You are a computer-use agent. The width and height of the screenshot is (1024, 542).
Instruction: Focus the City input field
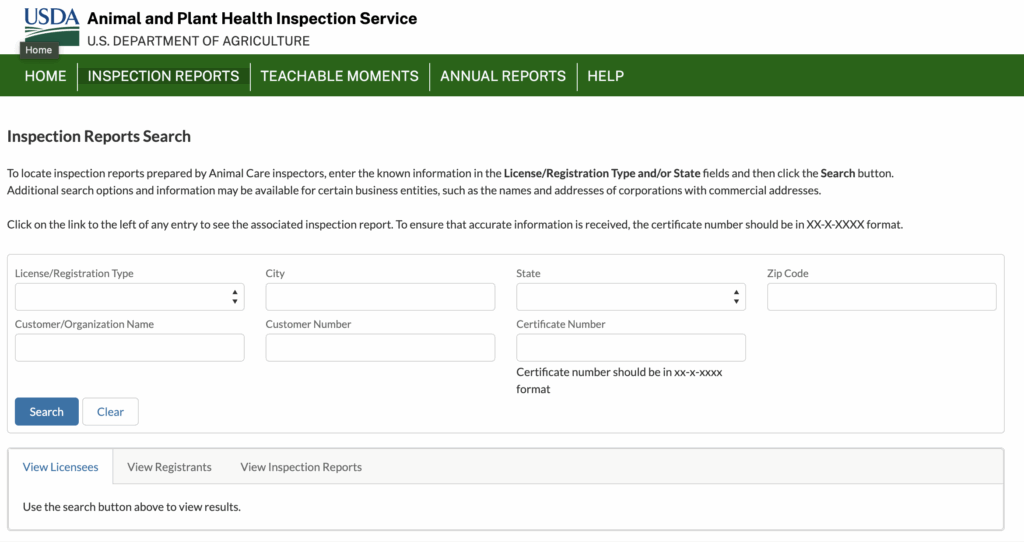pos(380,297)
